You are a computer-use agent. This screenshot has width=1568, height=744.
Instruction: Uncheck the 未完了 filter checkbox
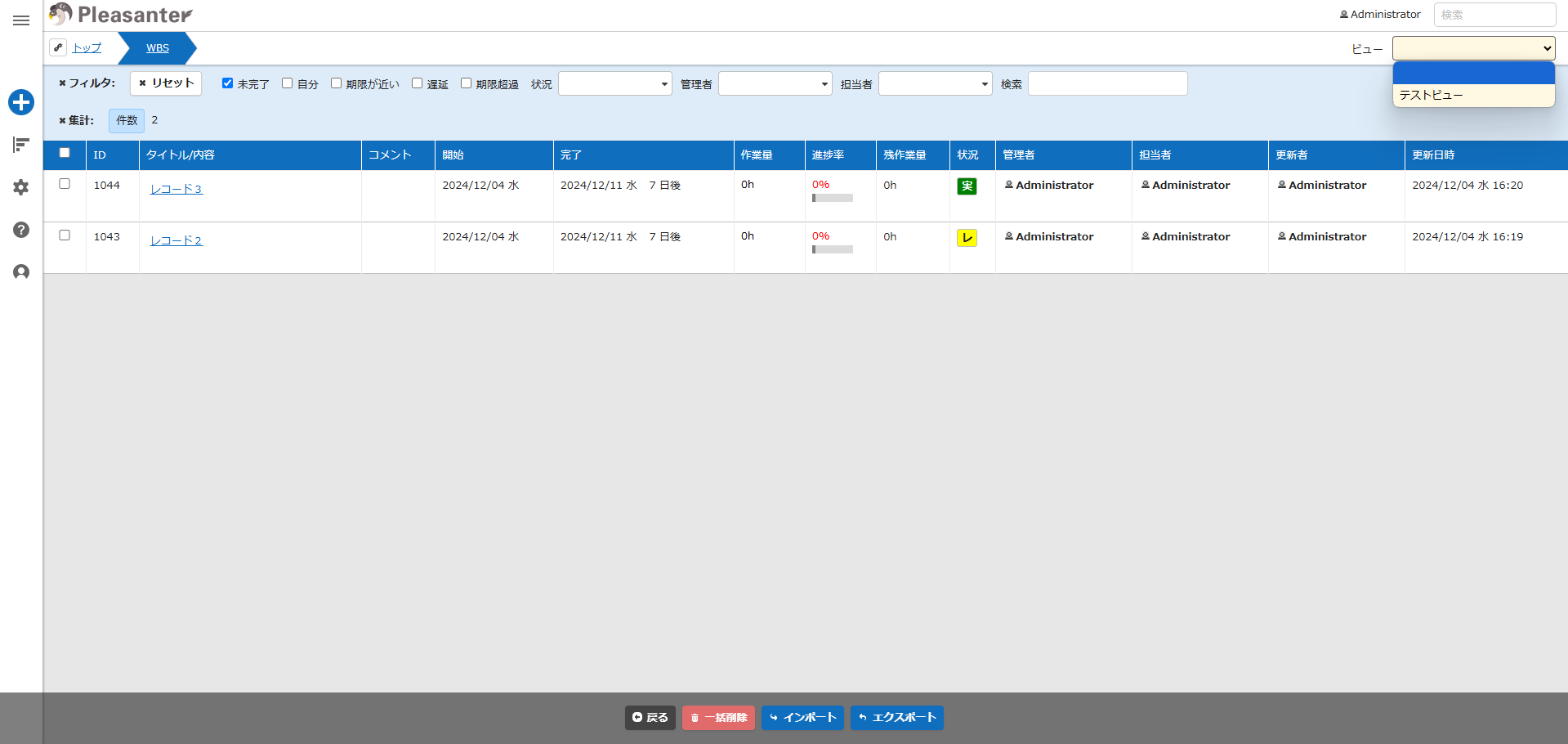click(x=227, y=83)
